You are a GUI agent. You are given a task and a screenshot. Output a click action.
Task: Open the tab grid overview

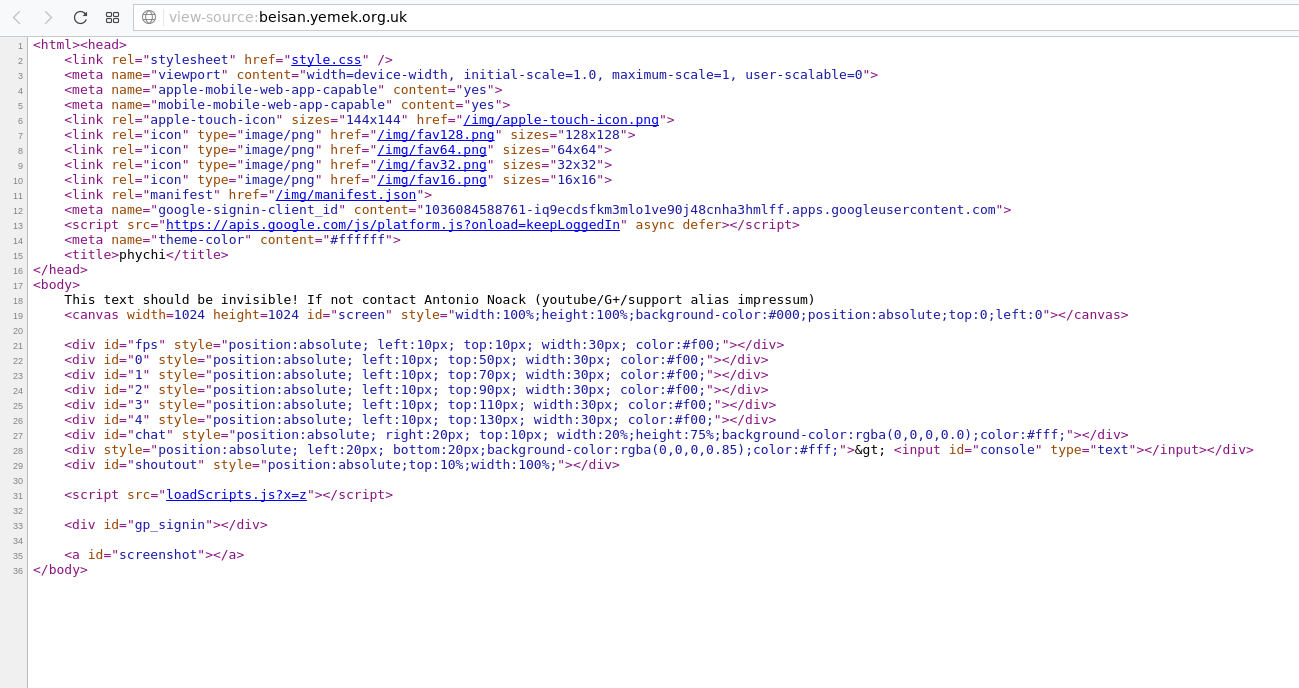coord(112,17)
